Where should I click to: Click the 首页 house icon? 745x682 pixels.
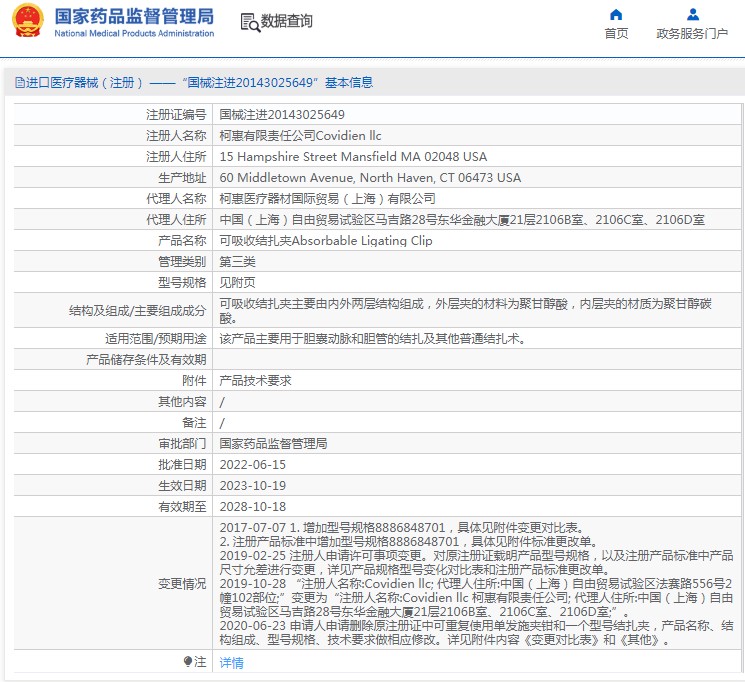pyautogui.click(x=616, y=14)
